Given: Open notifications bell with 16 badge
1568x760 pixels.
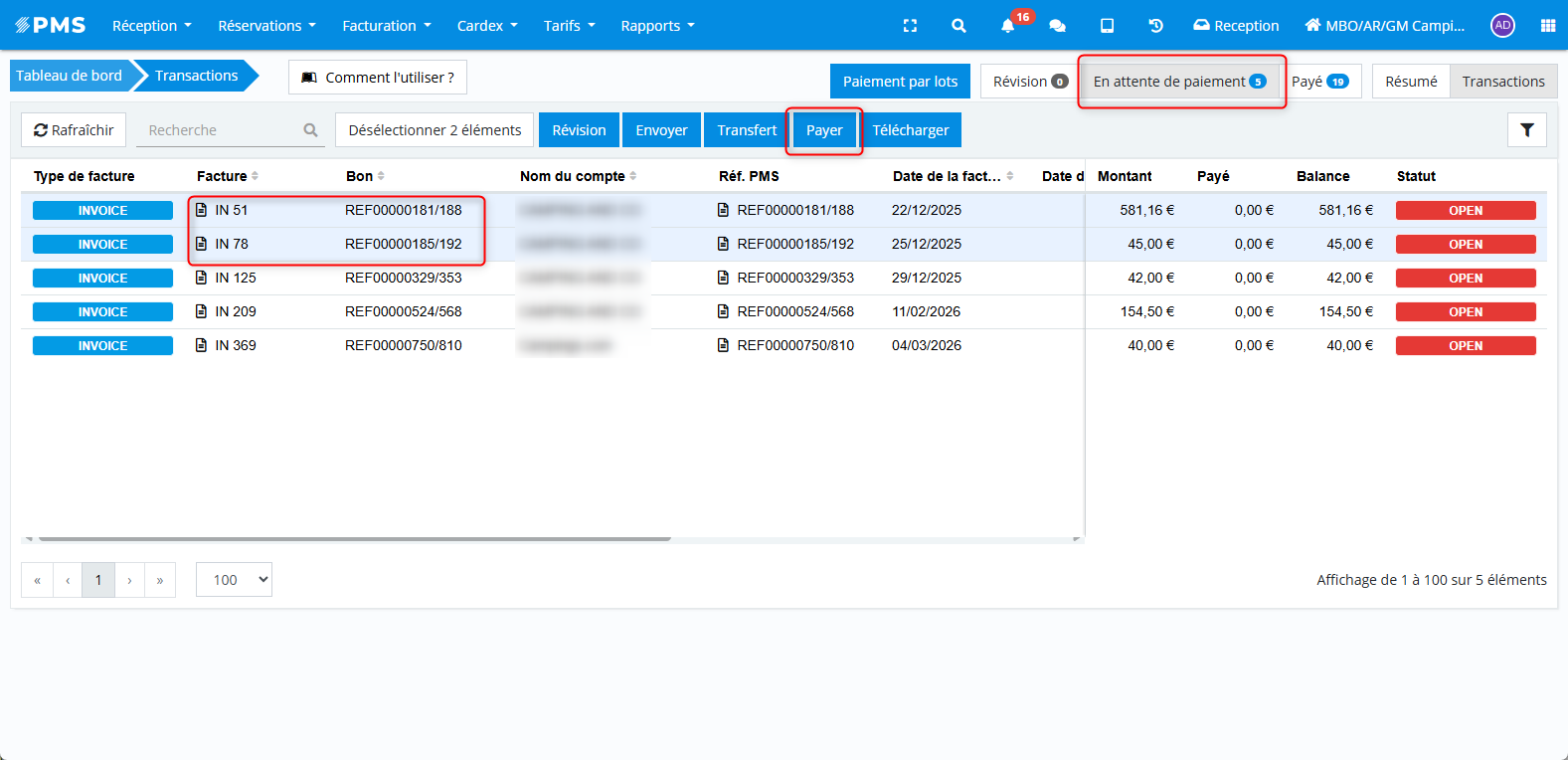Looking at the screenshot, I should 1008,26.
